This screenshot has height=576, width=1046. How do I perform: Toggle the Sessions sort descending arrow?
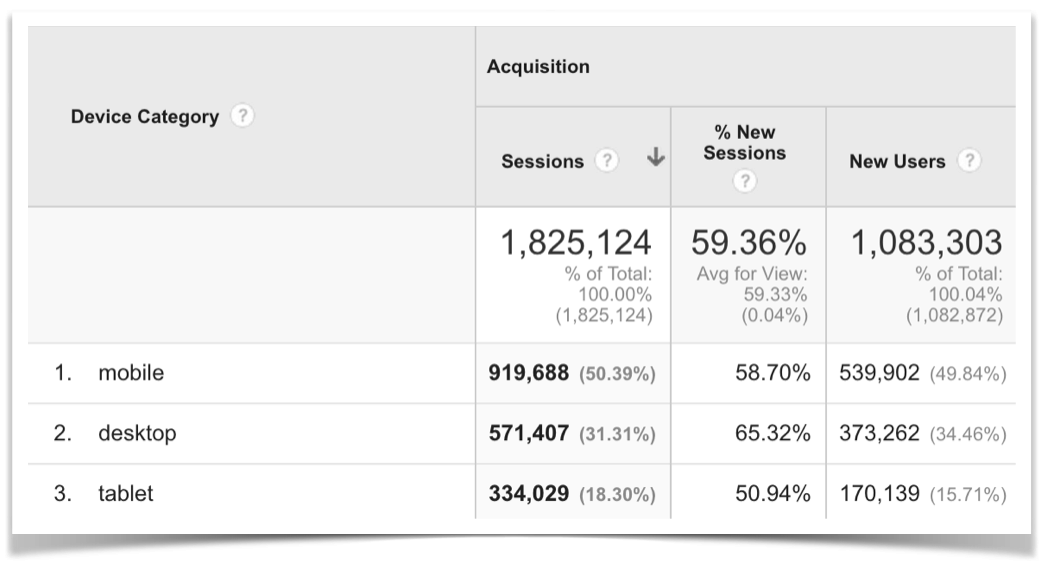click(x=656, y=158)
